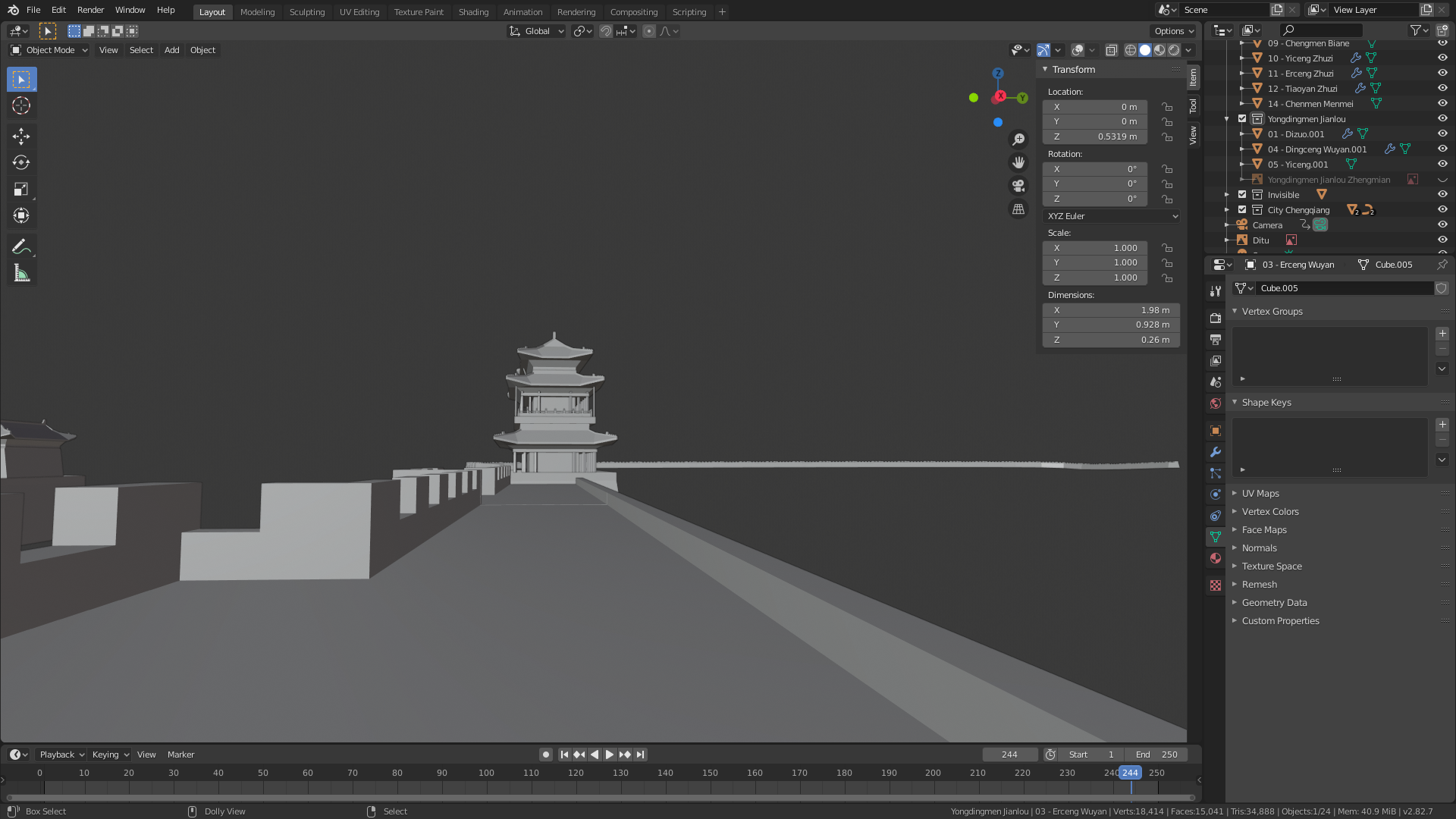Select the Rotate tool
1456x819 pixels.
(21, 162)
